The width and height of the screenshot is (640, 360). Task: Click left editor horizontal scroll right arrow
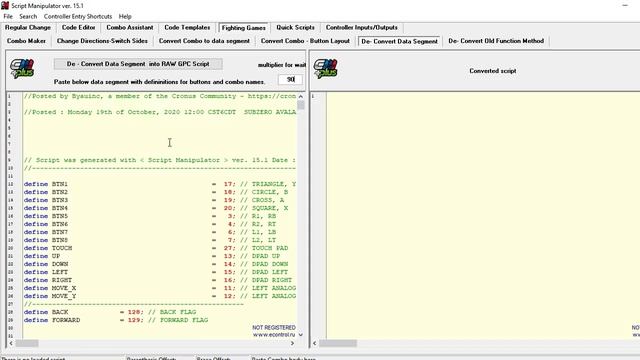pyautogui.click(x=292, y=343)
